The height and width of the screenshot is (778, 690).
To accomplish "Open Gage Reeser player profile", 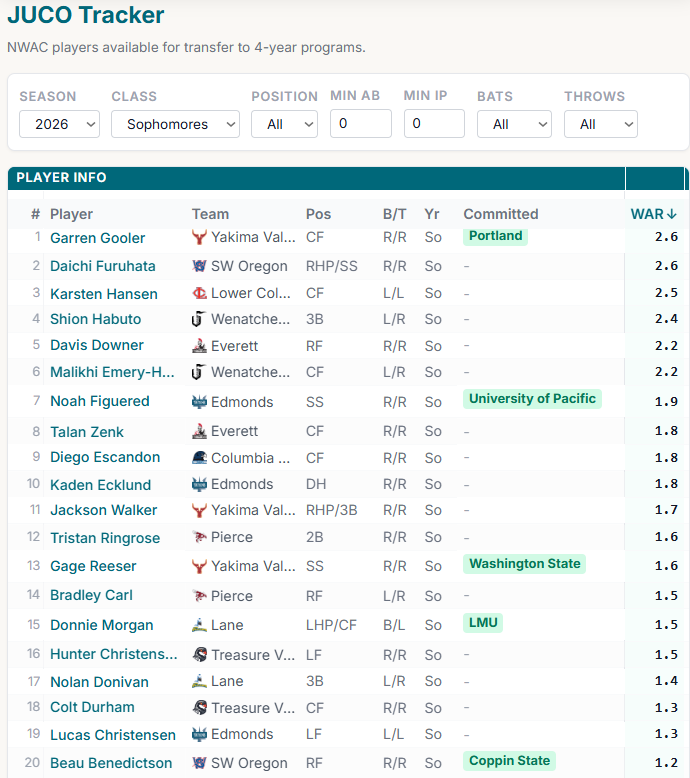I will (93, 566).
